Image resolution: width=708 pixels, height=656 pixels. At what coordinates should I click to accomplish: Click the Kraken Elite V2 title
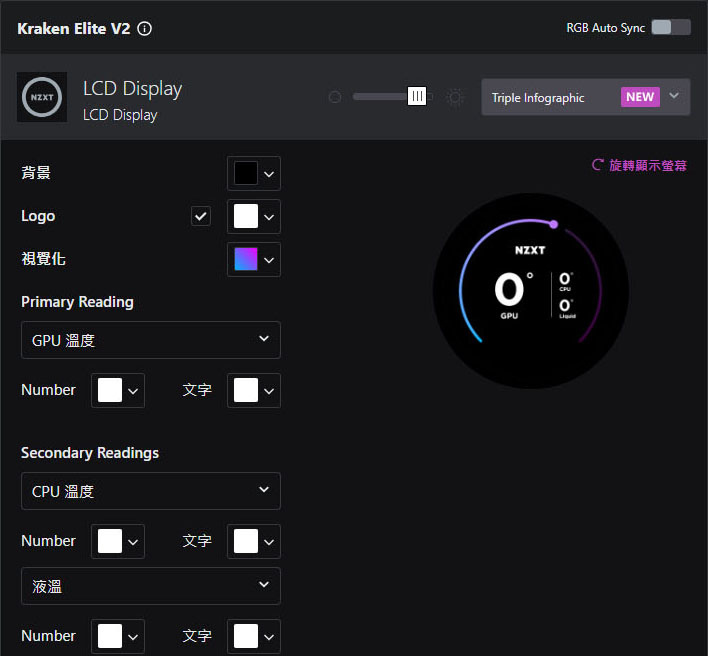74,29
